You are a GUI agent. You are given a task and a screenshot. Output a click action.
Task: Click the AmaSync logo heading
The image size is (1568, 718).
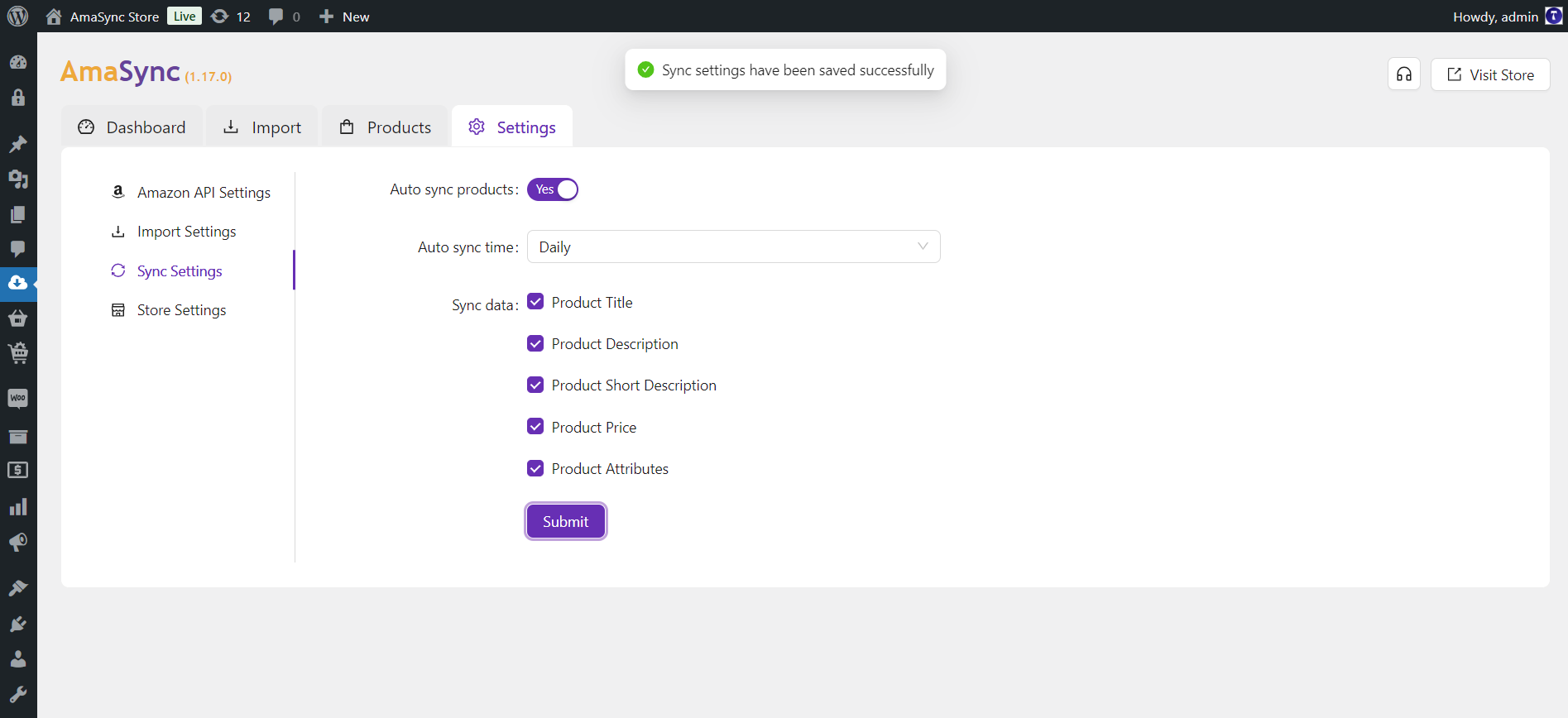(x=120, y=72)
